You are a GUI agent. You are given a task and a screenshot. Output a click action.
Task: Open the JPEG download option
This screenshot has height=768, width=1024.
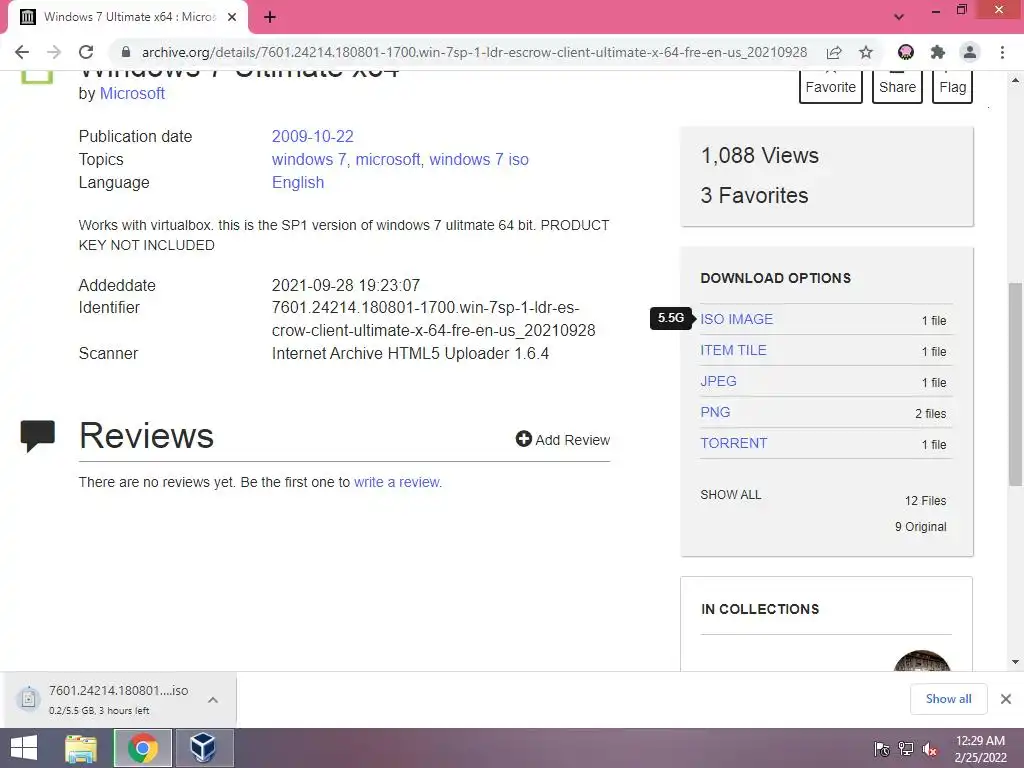[718, 381]
